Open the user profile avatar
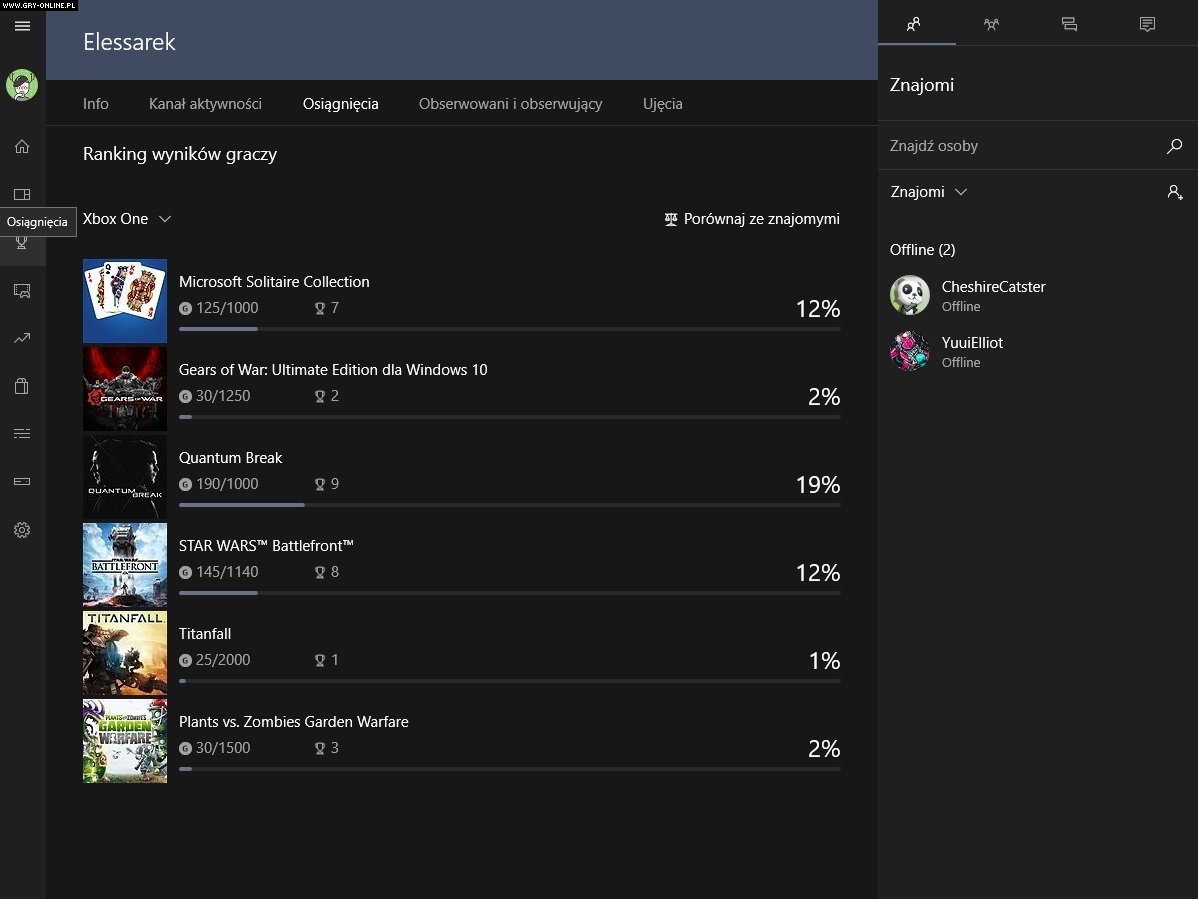This screenshot has width=1198, height=899. click(22, 85)
